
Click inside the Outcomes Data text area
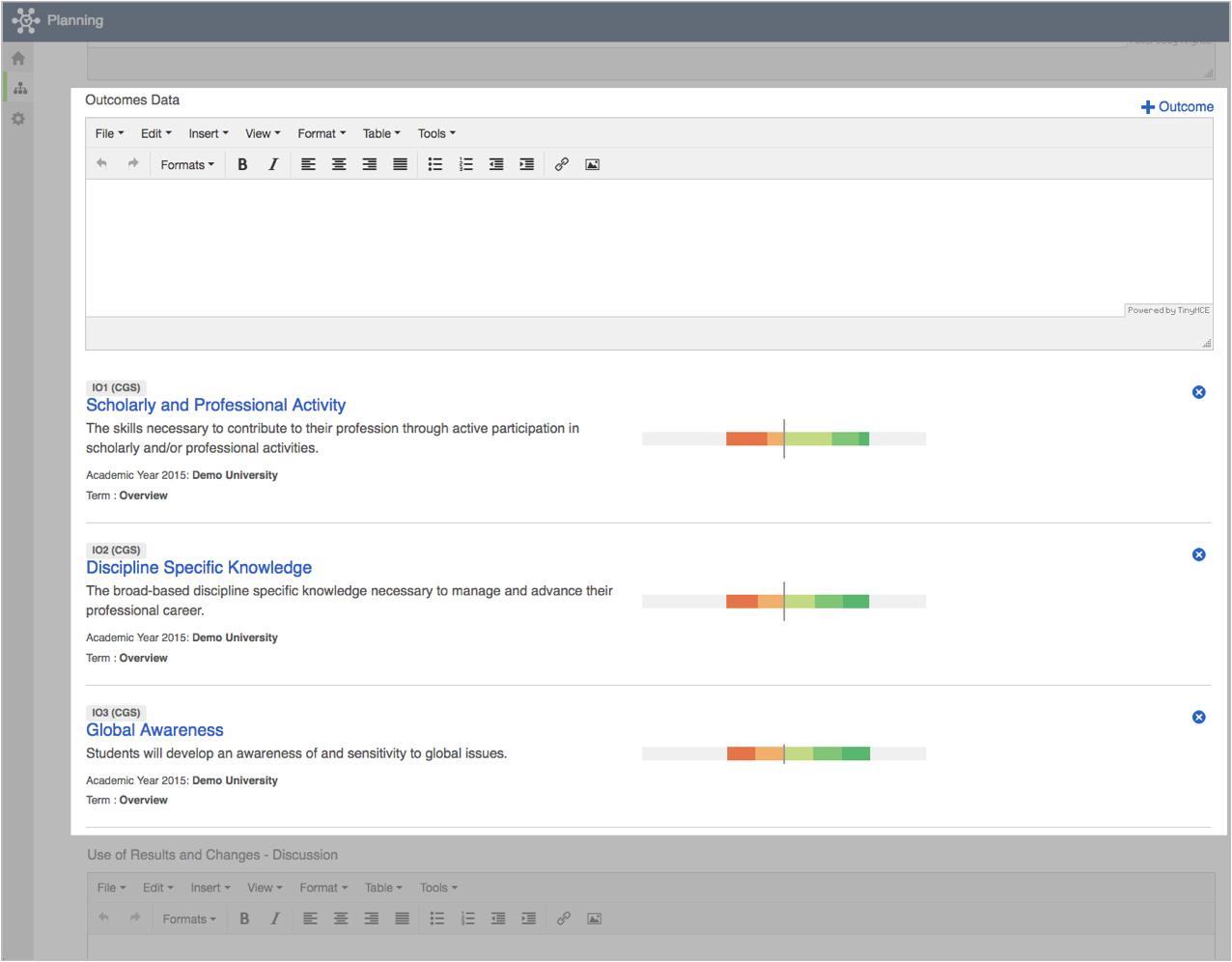coord(649,247)
